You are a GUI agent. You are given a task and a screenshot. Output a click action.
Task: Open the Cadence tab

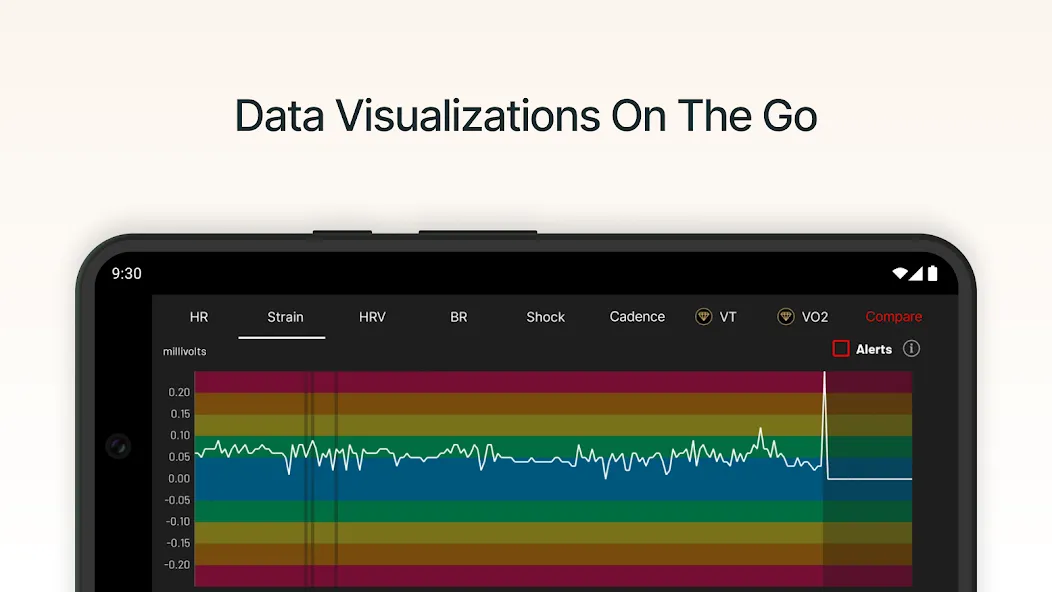tap(637, 317)
